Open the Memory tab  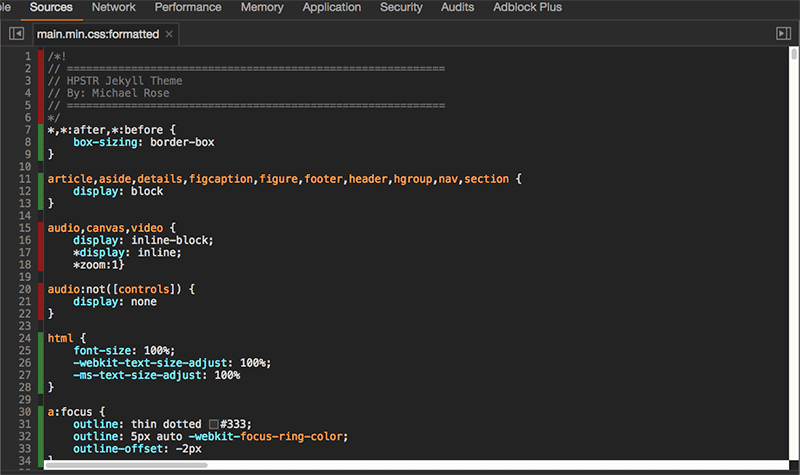tap(262, 7)
